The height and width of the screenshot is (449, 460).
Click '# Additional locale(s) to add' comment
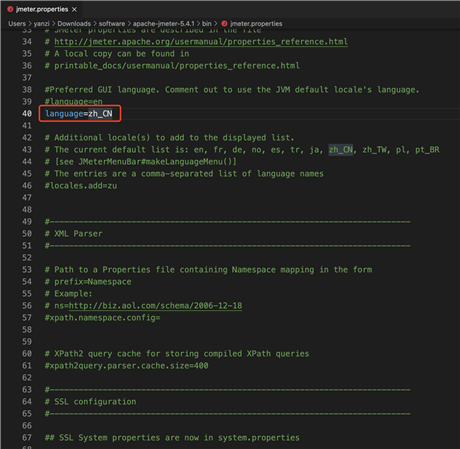point(170,138)
